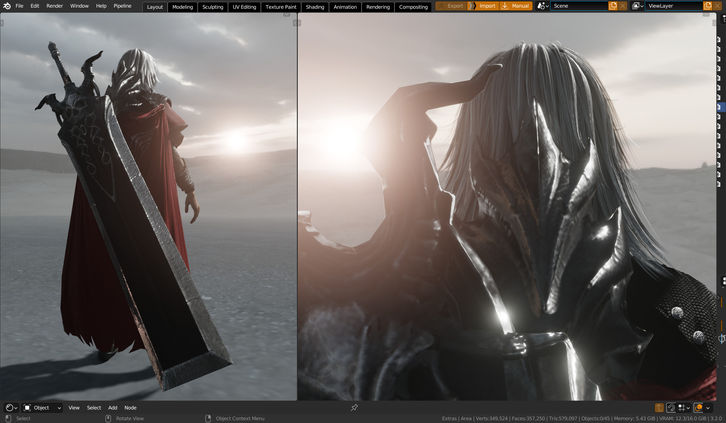
Task: Open the Node menu in node editor header
Action: (x=131, y=408)
